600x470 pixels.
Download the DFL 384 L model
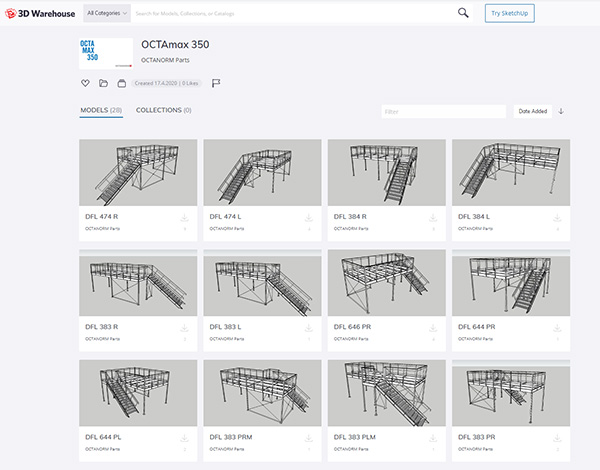557,218
